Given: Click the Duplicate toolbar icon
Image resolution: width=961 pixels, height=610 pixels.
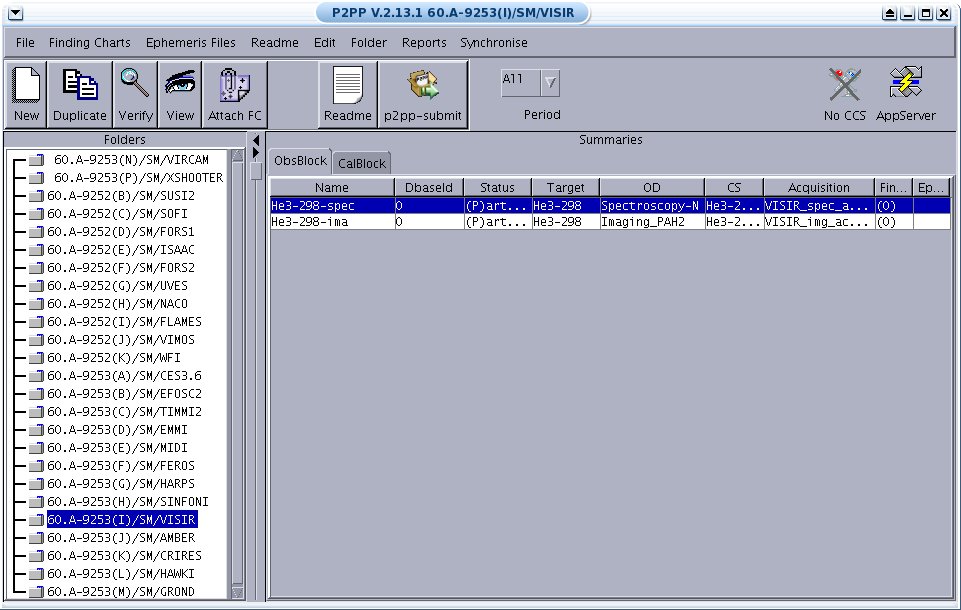Looking at the screenshot, I should point(80,95).
